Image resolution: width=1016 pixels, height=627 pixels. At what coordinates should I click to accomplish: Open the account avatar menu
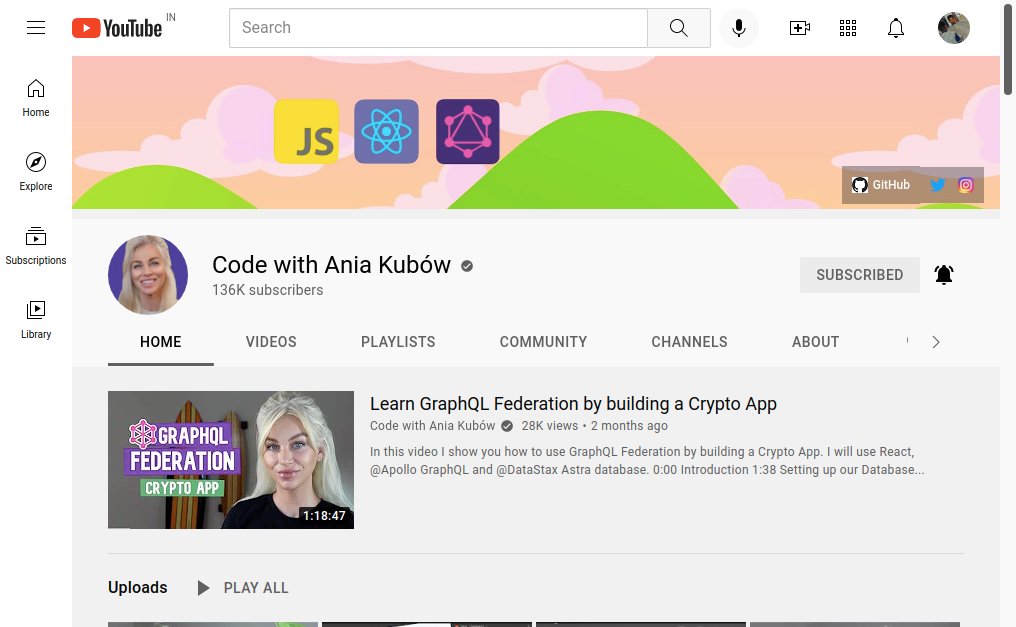click(954, 28)
